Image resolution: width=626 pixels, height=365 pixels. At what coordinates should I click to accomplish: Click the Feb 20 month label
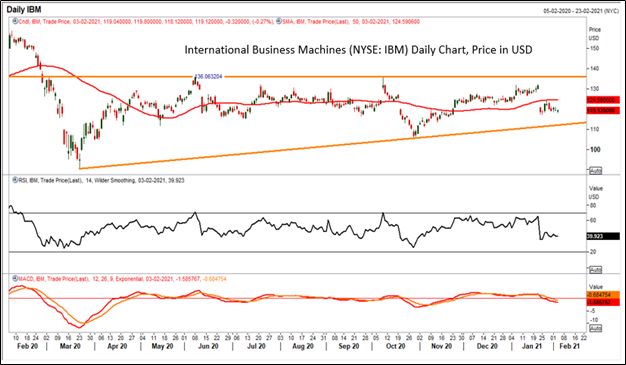point(28,346)
